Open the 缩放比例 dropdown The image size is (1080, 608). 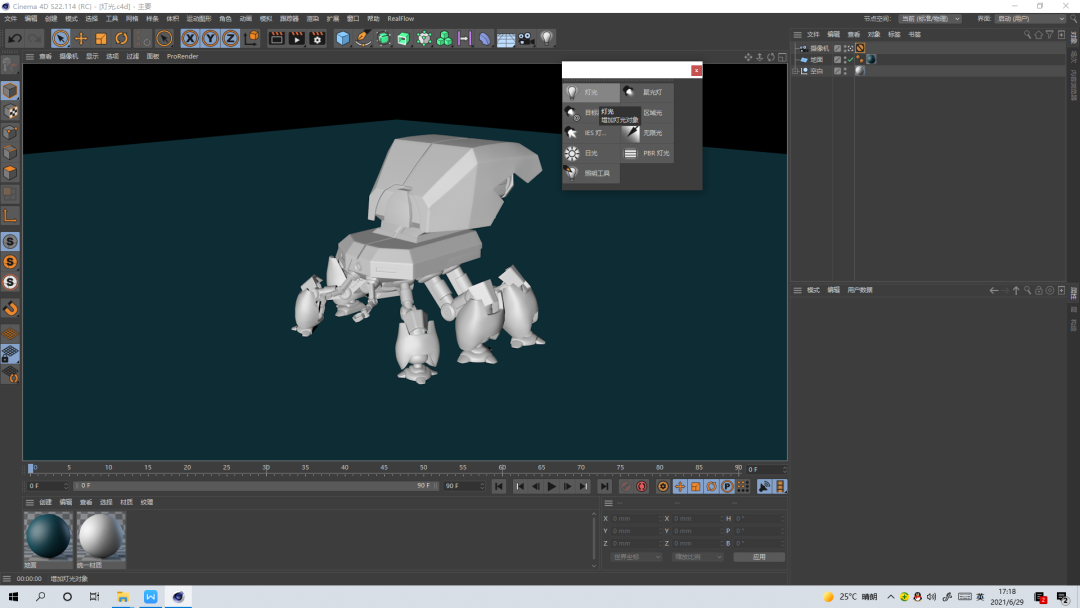697,557
